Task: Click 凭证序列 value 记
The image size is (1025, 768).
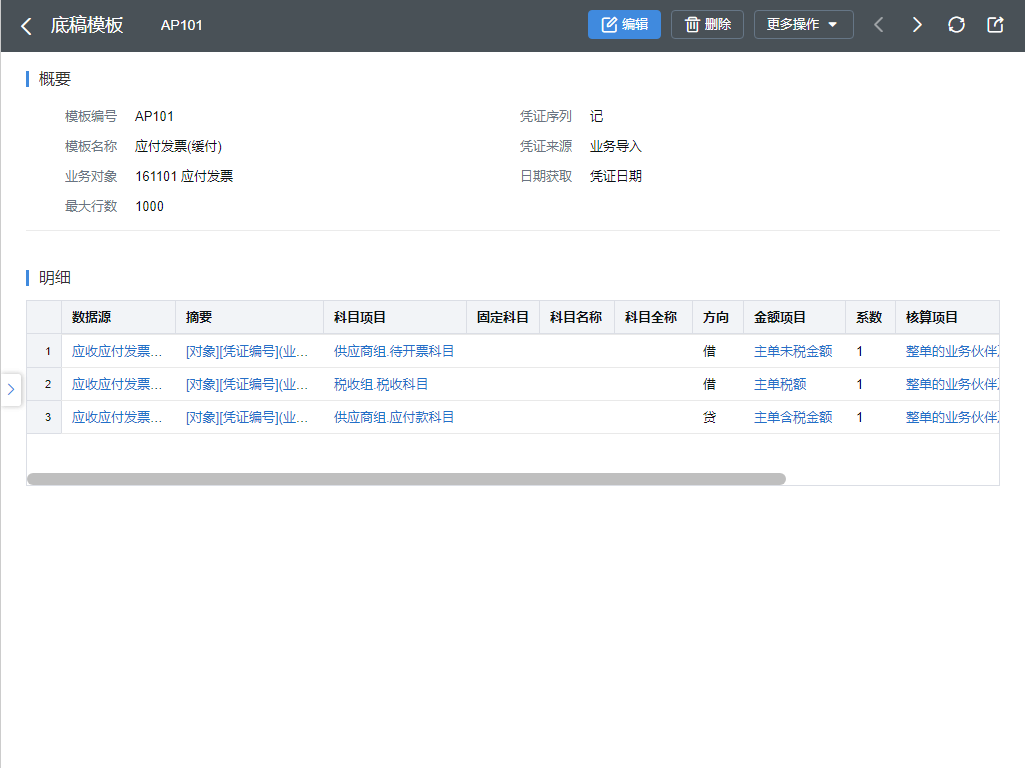Action: tap(596, 116)
